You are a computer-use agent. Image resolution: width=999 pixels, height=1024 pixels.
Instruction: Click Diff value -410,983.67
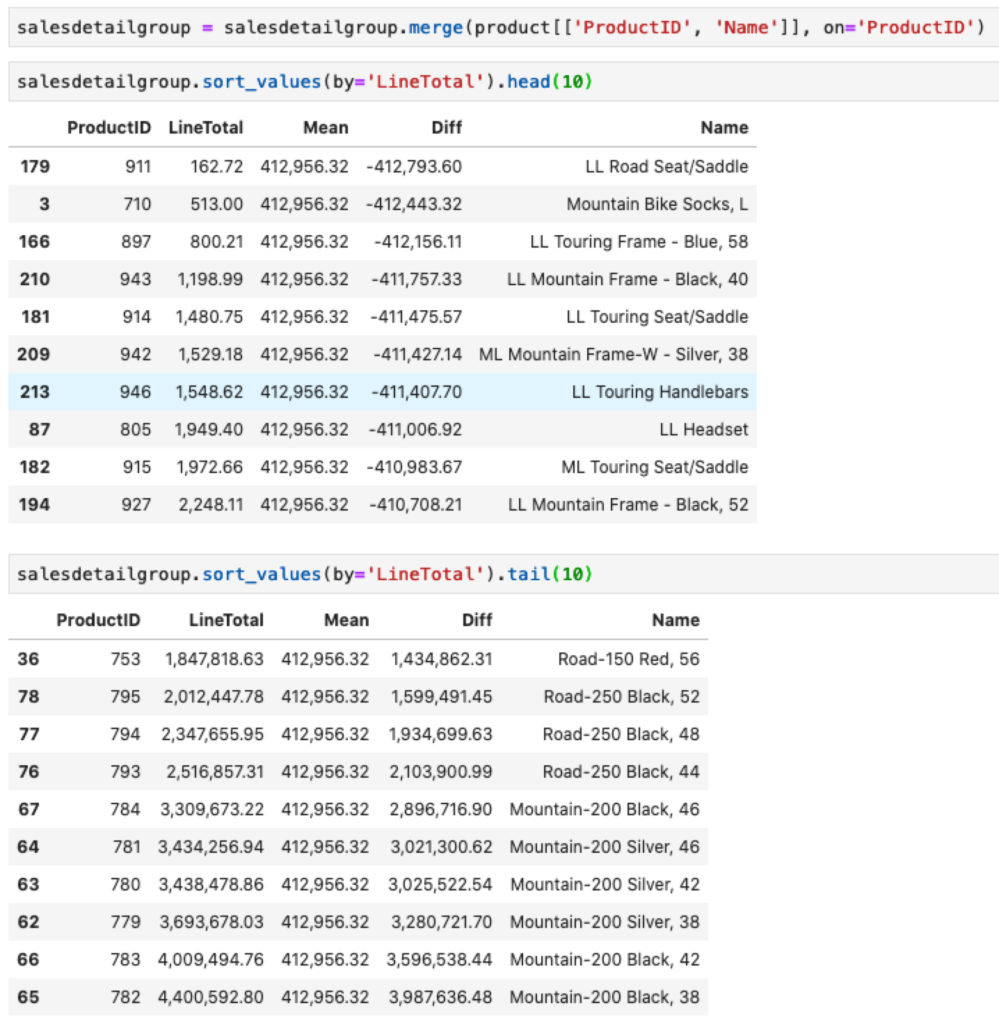[x=414, y=467]
